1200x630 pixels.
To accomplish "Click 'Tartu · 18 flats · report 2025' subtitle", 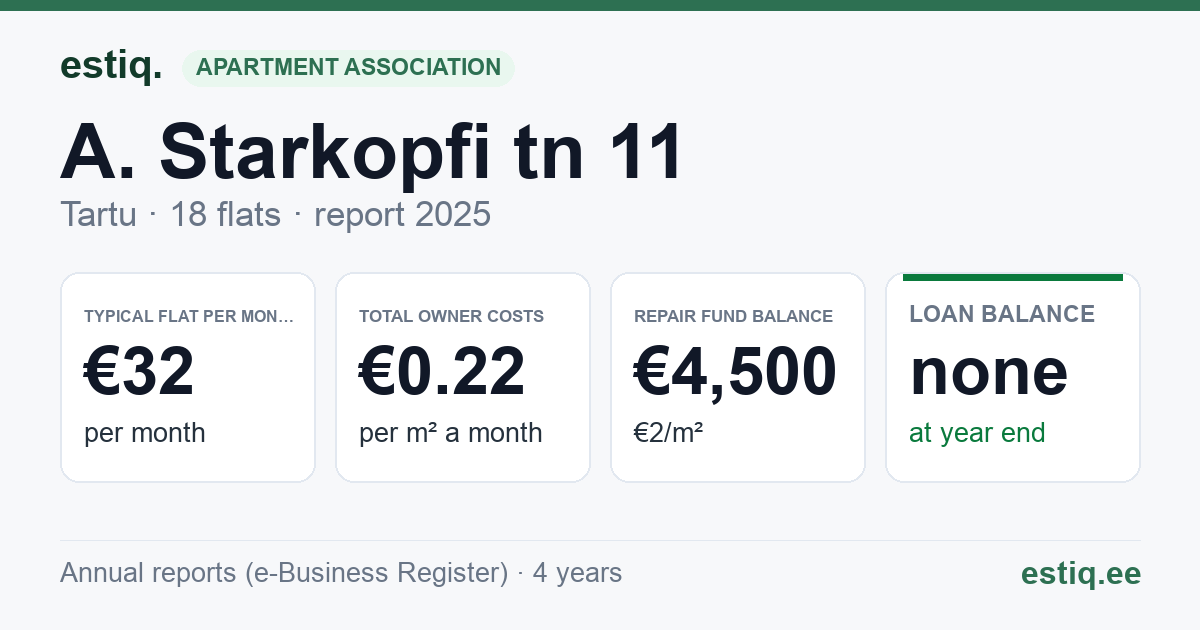I will 275,214.
